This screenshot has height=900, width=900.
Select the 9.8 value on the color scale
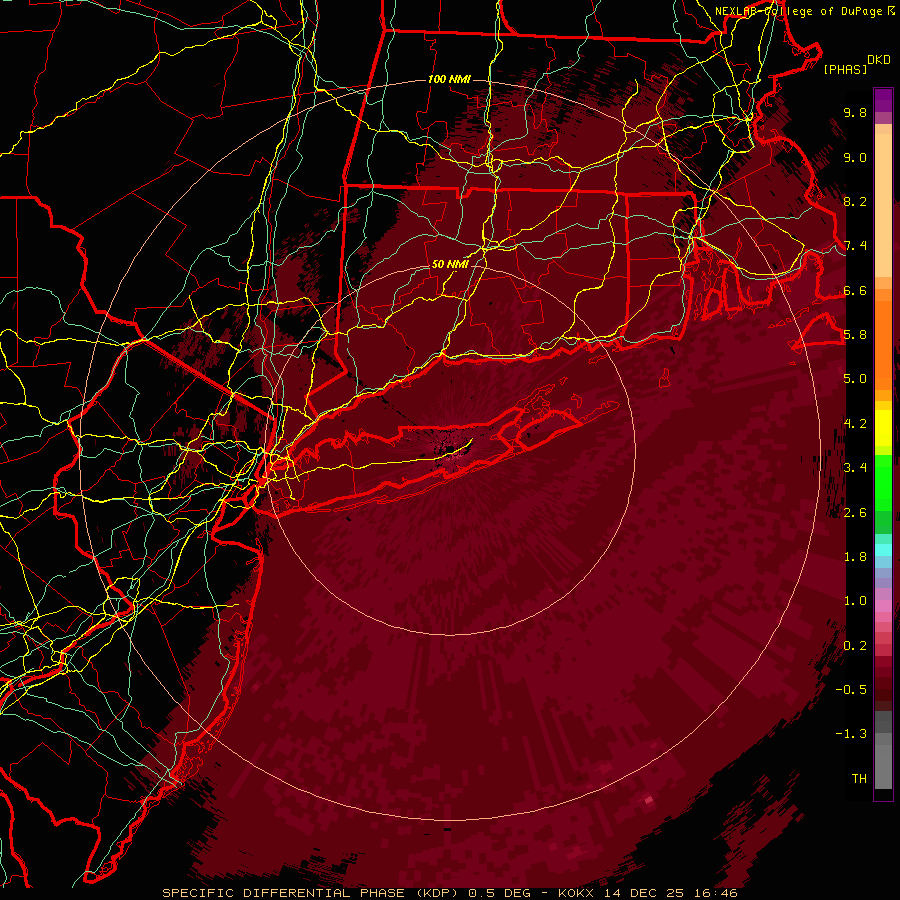pos(855,113)
